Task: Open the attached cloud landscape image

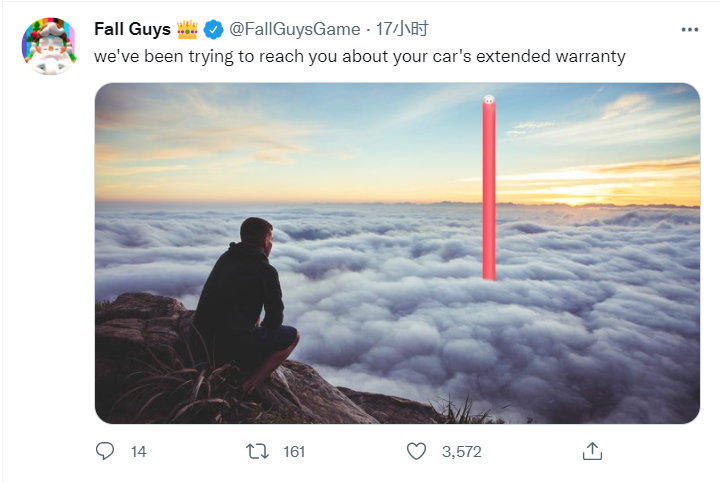Action: coord(397,253)
